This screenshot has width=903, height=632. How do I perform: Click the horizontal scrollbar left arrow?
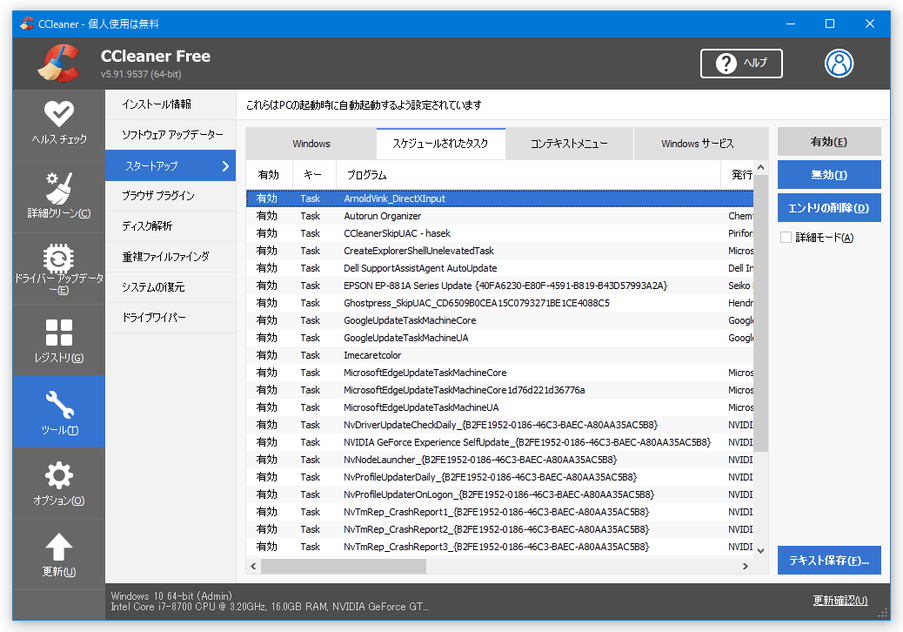pos(253,566)
